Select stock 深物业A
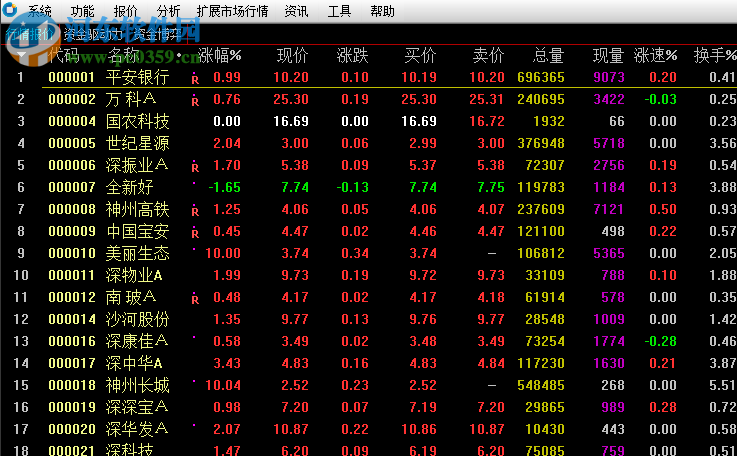The height and width of the screenshot is (456, 737). [134, 275]
